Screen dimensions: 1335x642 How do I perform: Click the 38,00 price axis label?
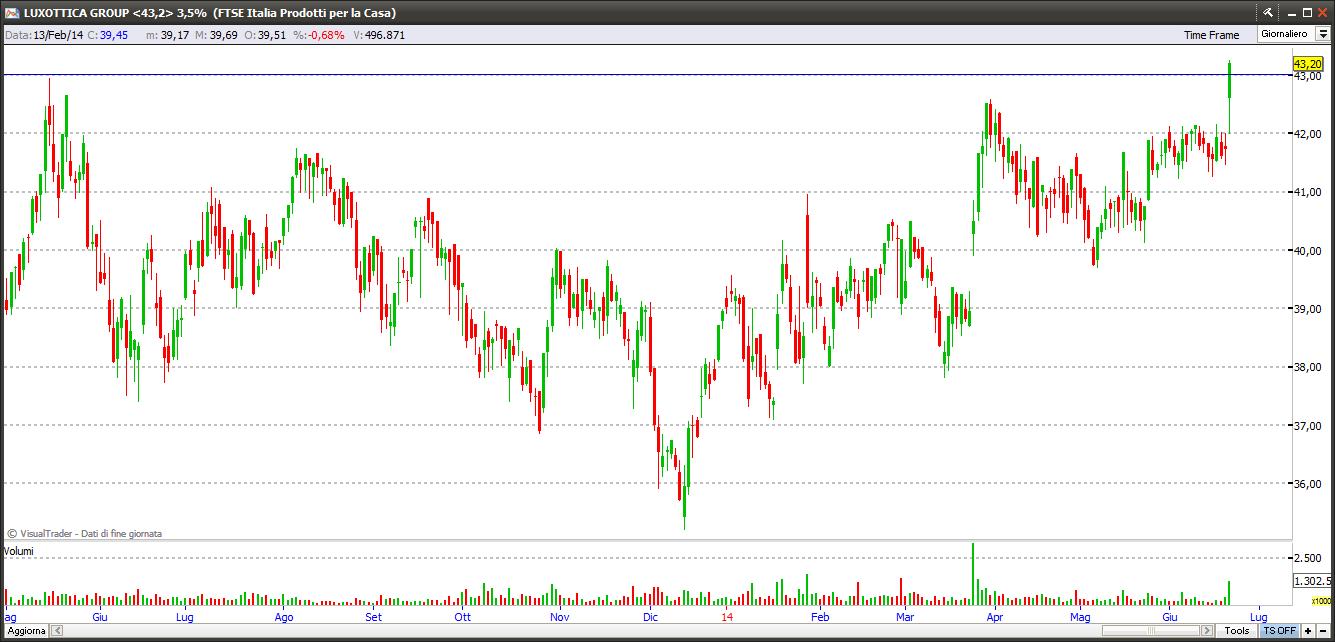click(1307, 367)
